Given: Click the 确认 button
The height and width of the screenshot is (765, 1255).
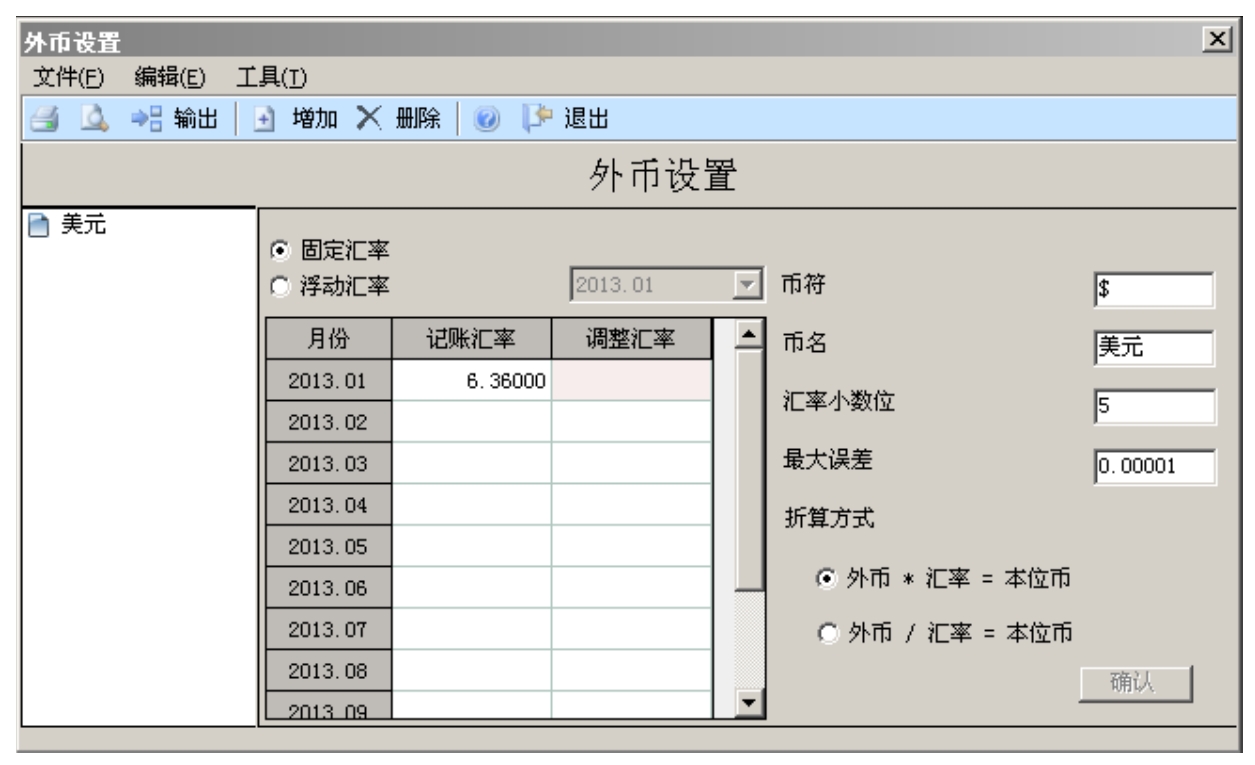Looking at the screenshot, I should [x=1137, y=683].
